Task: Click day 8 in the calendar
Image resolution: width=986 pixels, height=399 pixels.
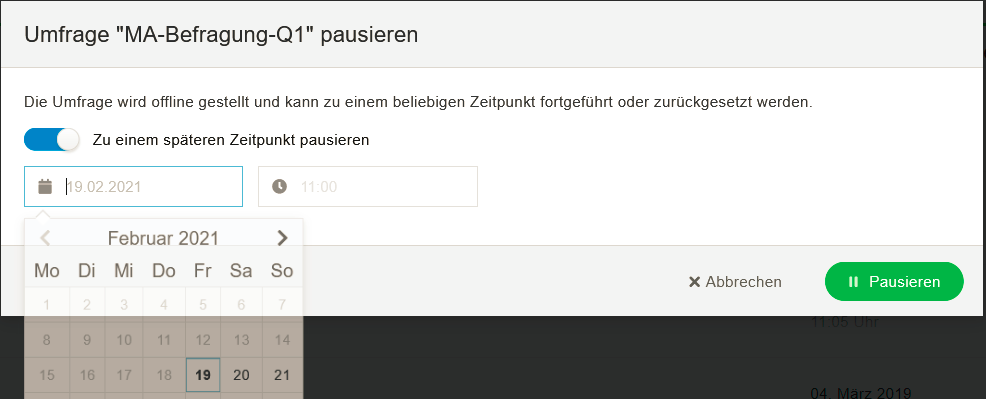Action: coord(47,341)
